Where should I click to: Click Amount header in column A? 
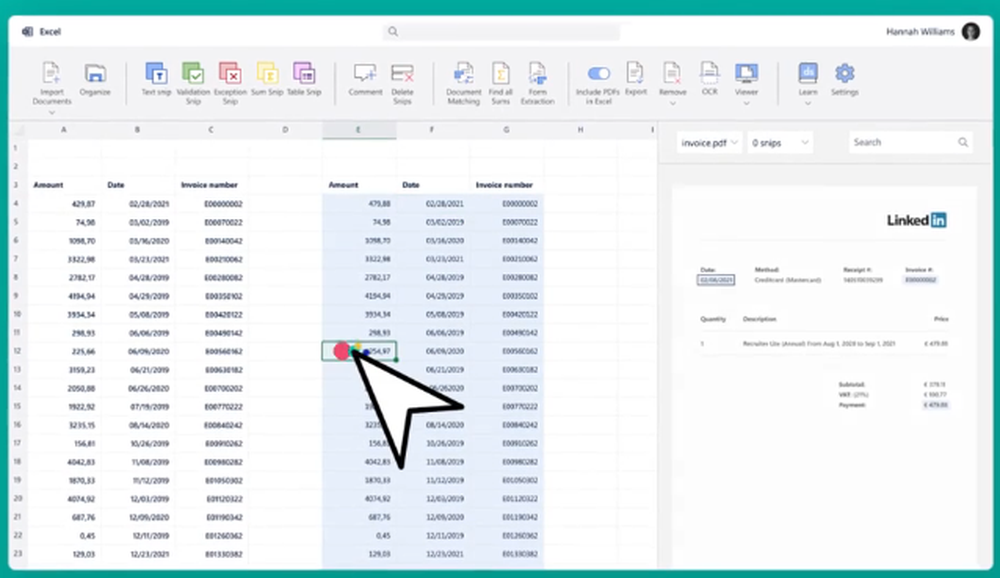click(x=48, y=185)
